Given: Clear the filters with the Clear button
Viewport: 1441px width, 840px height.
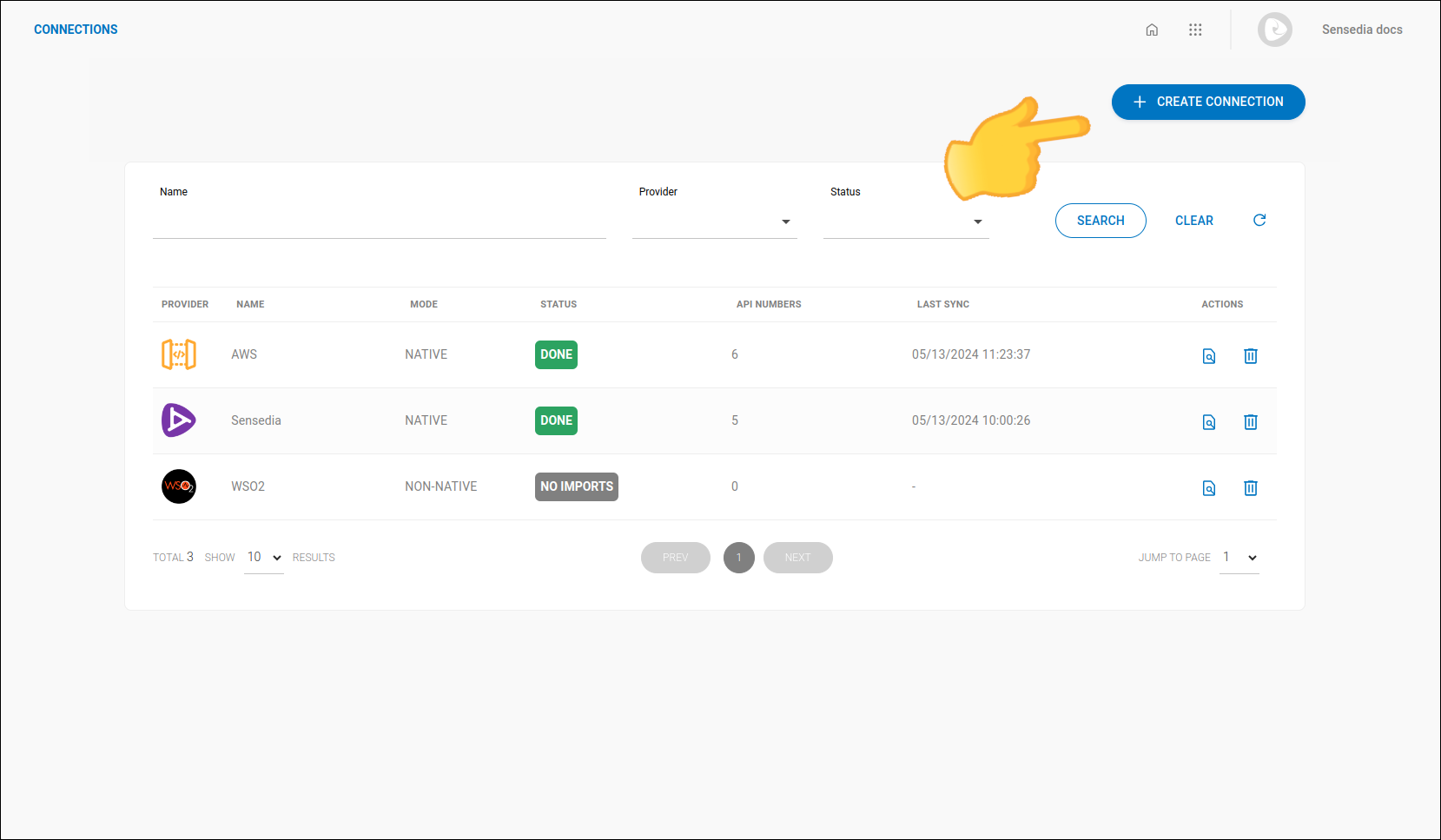Looking at the screenshot, I should (x=1194, y=220).
